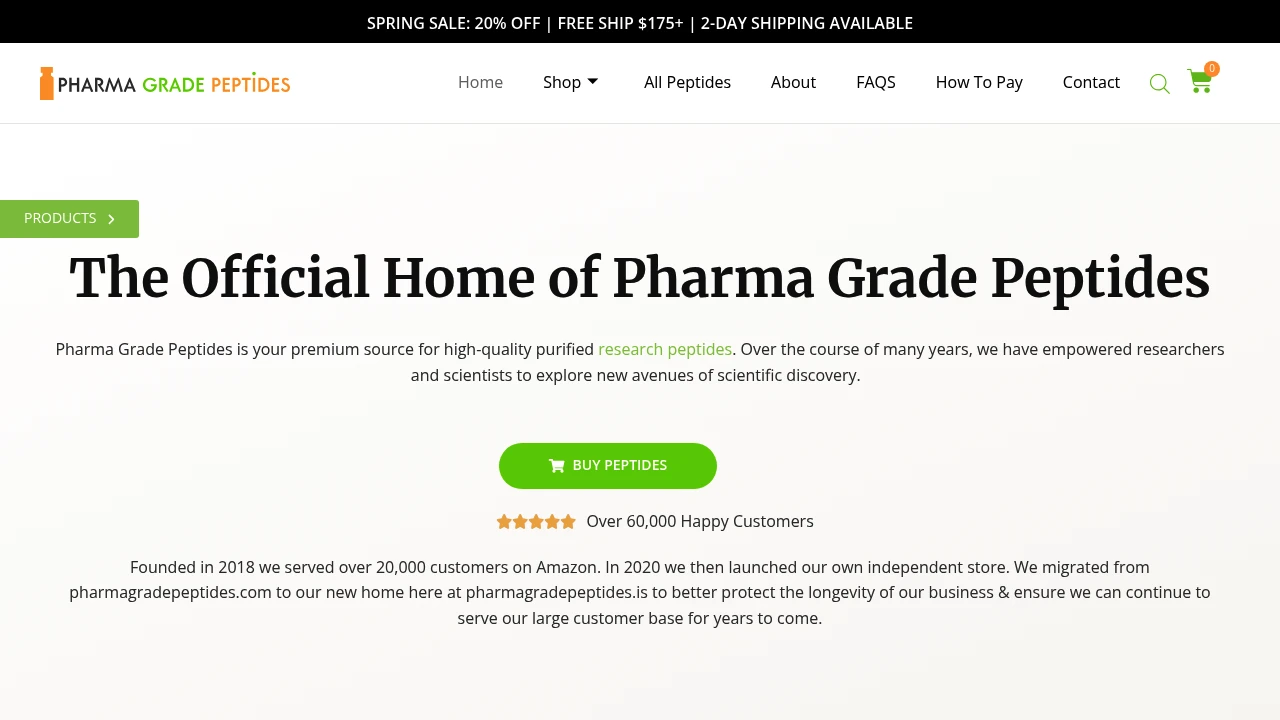Click the SPRING SALE announcement bar
1280x720 pixels.
pos(640,22)
